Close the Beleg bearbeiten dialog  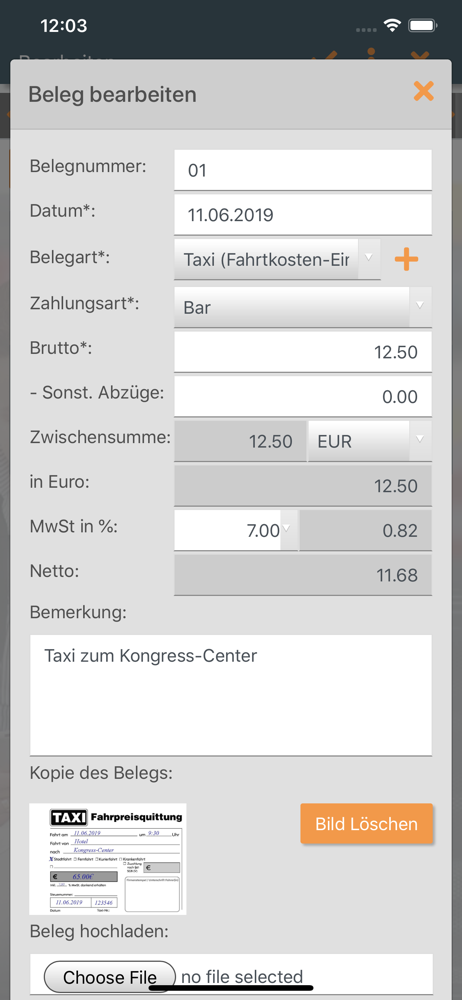[423, 92]
